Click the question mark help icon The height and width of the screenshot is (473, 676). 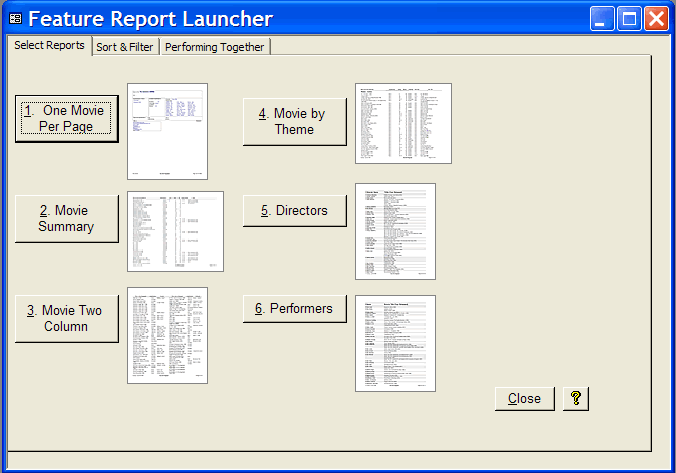[576, 398]
